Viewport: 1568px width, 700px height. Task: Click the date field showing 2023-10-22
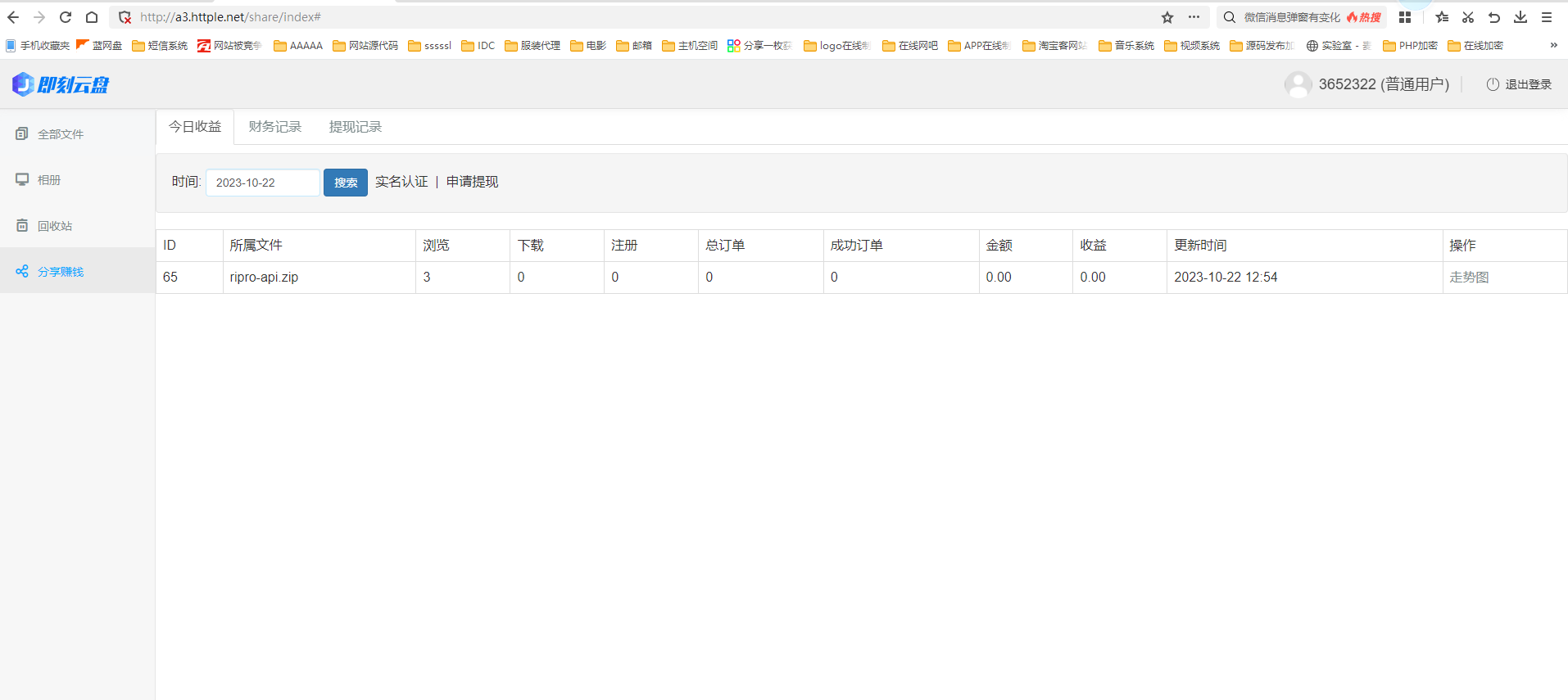click(x=263, y=183)
